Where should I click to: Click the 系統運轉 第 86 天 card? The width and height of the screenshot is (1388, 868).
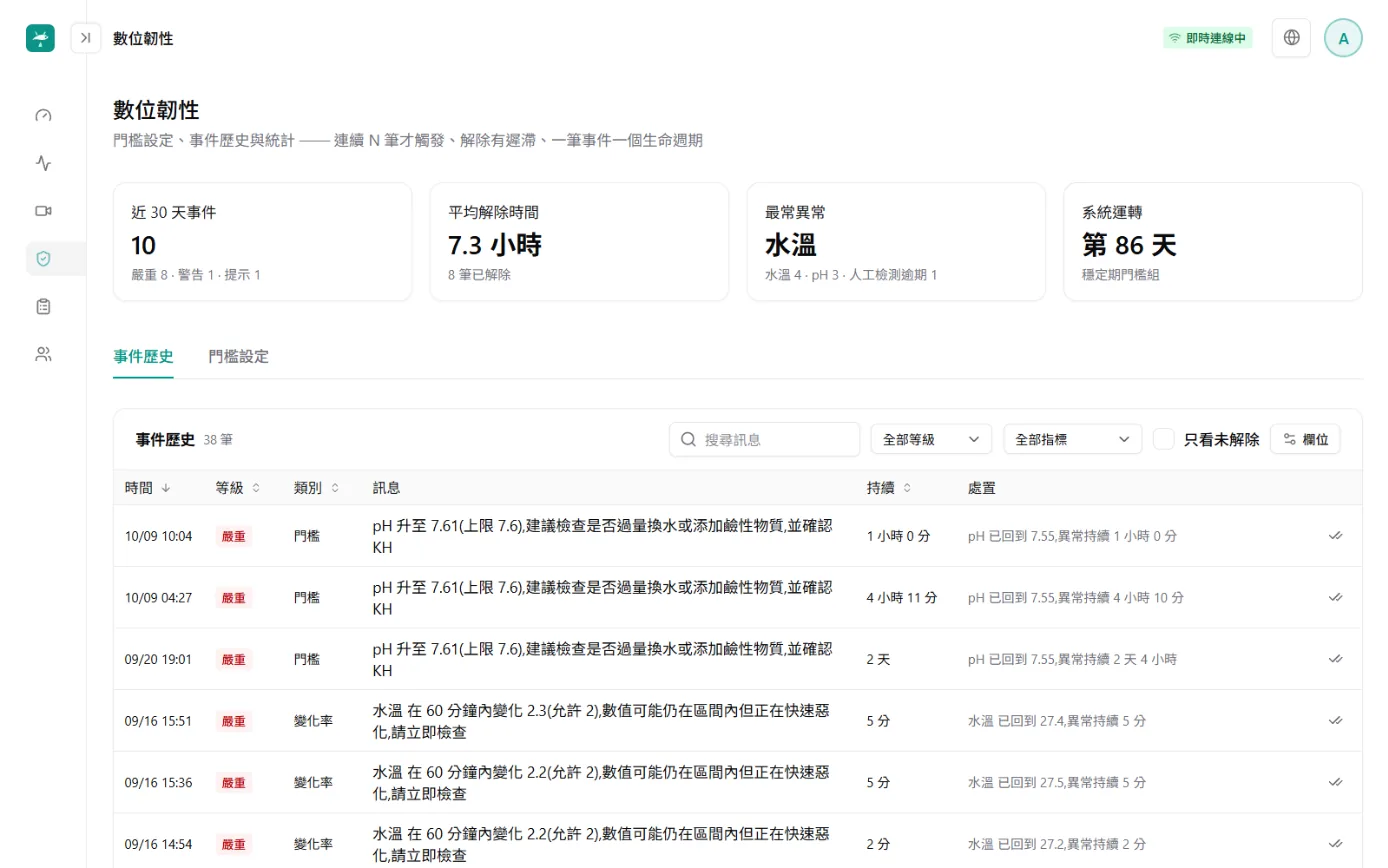(1213, 242)
